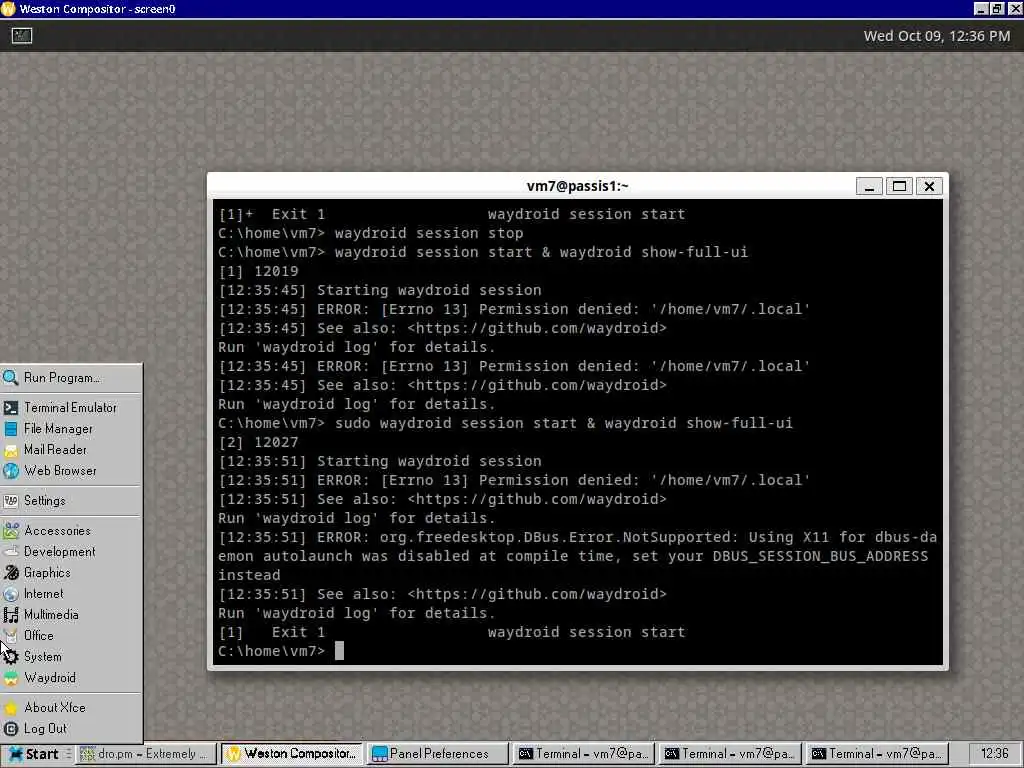
Task: Expand the Graphics submenu
Action: (x=71, y=572)
